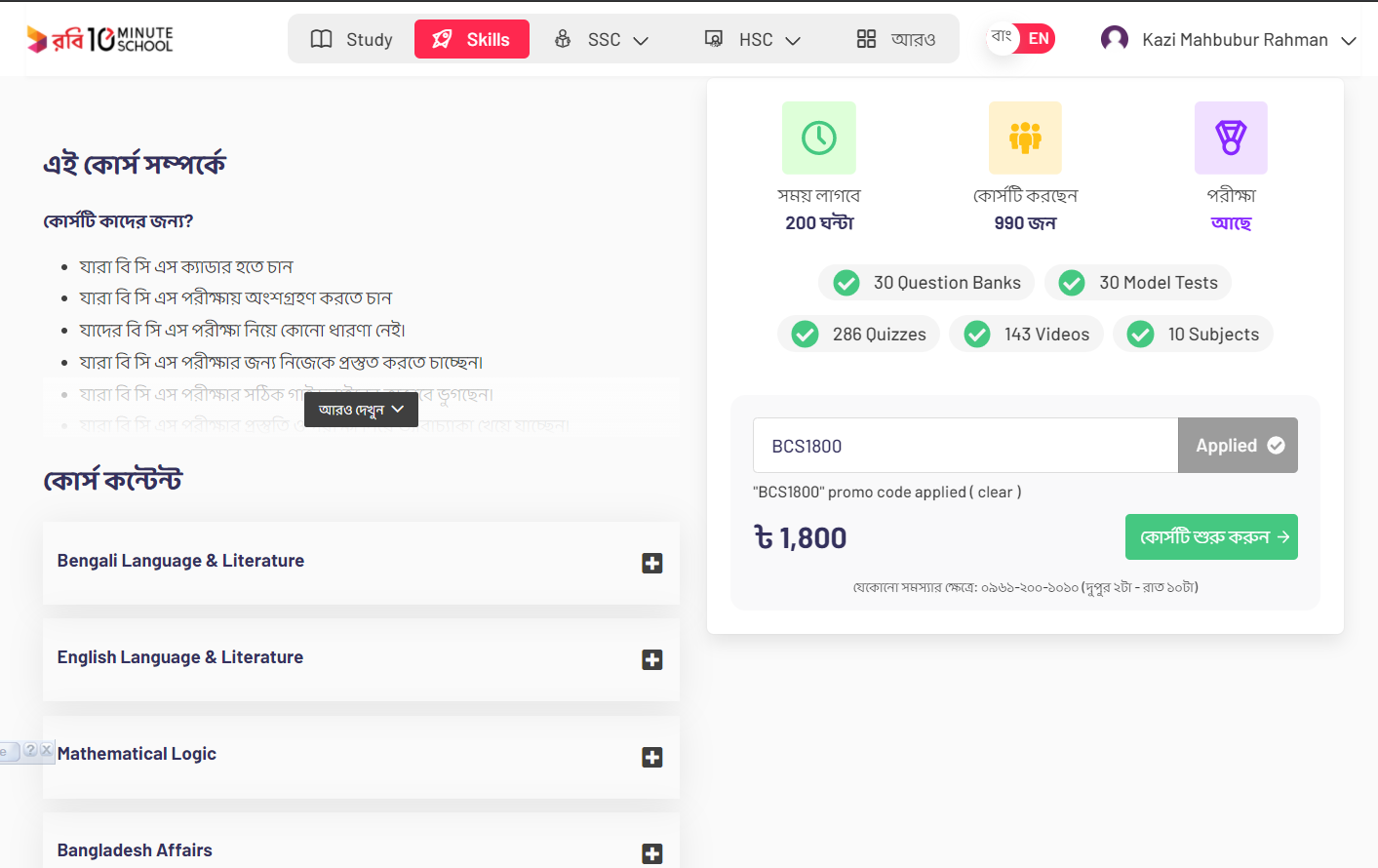Viewport: 1378px width, 868px height.
Task: Click the 200 ঘন্টা duration text
Action: (x=819, y=223)
